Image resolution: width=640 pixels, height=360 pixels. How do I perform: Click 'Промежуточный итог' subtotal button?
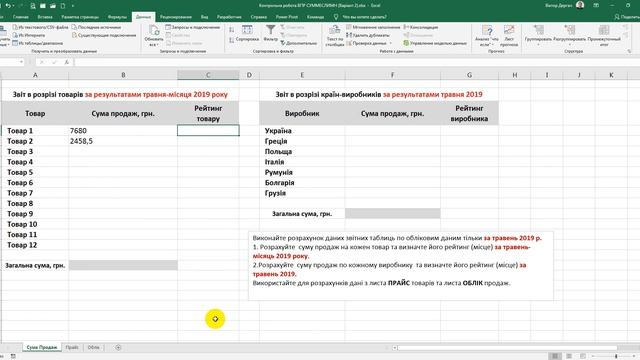[x=604, y=35]
